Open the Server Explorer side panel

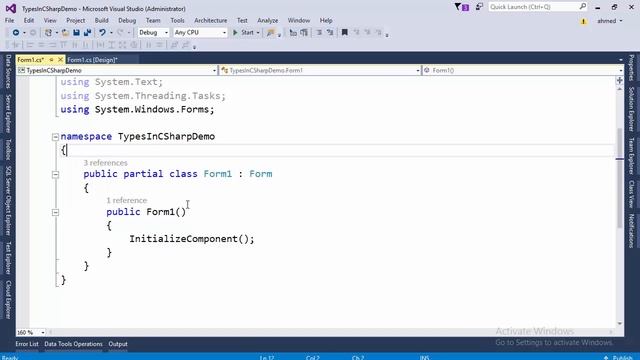[x=8, y=113]
